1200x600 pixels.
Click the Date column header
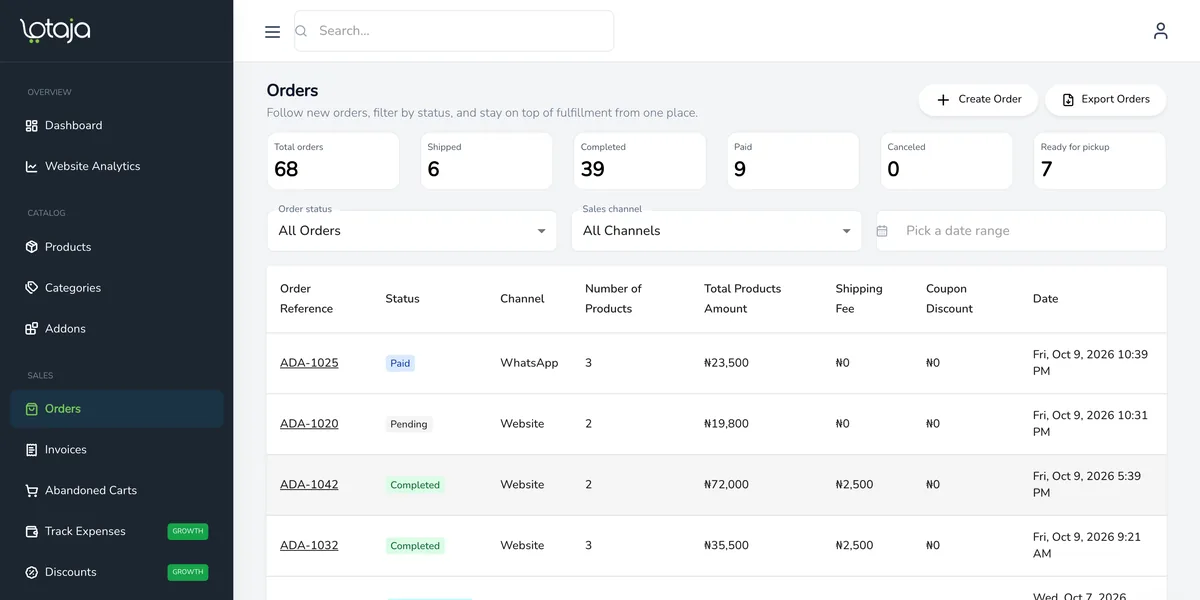click(x=1045, y=299)
